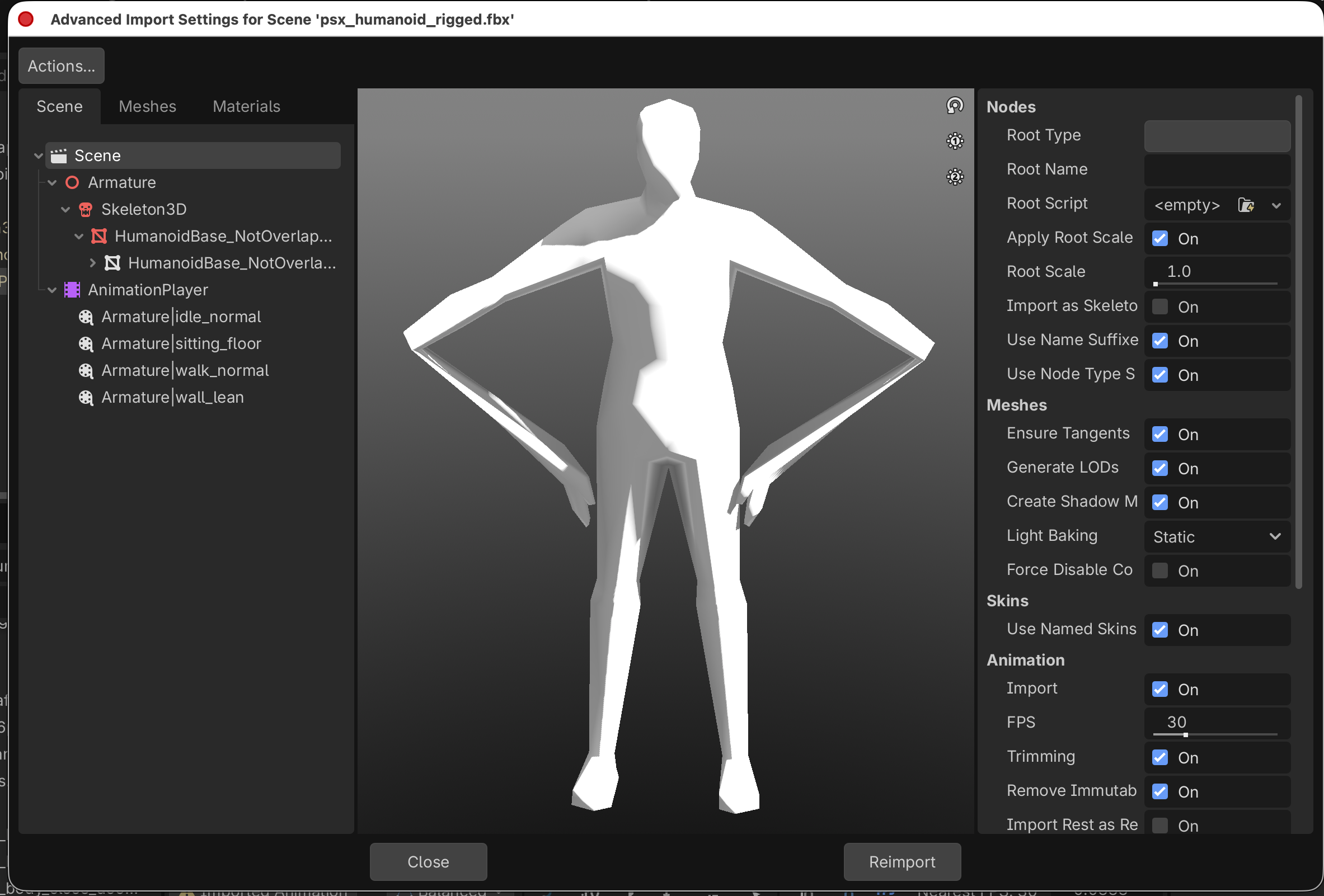Uncheck Animation Trimming

pyautogui.click(x=1160, y=758)
